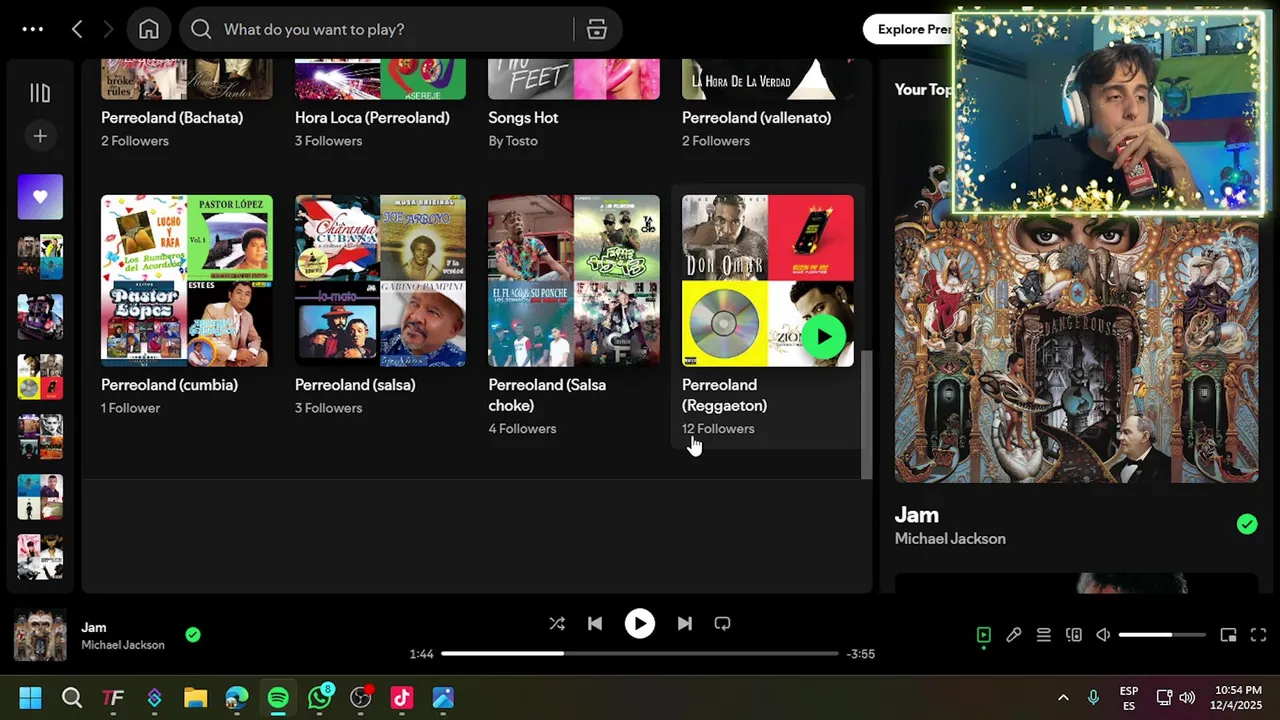Click Michael Jackson in player bar

click(123, 645)
